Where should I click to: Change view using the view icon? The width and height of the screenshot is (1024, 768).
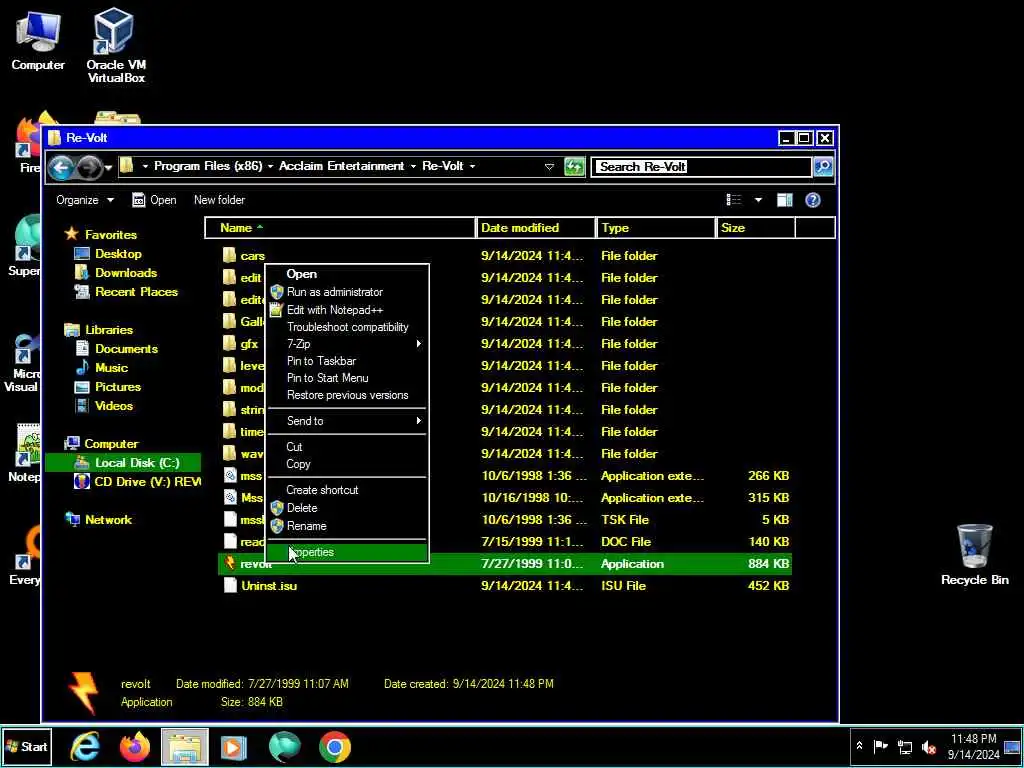click(734, 200)
